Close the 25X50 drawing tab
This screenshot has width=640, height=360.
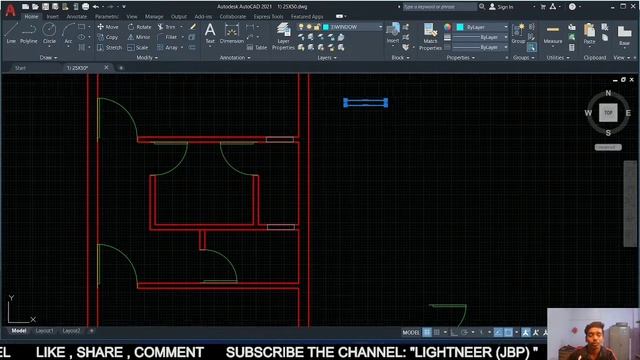(x=107, y=67)
